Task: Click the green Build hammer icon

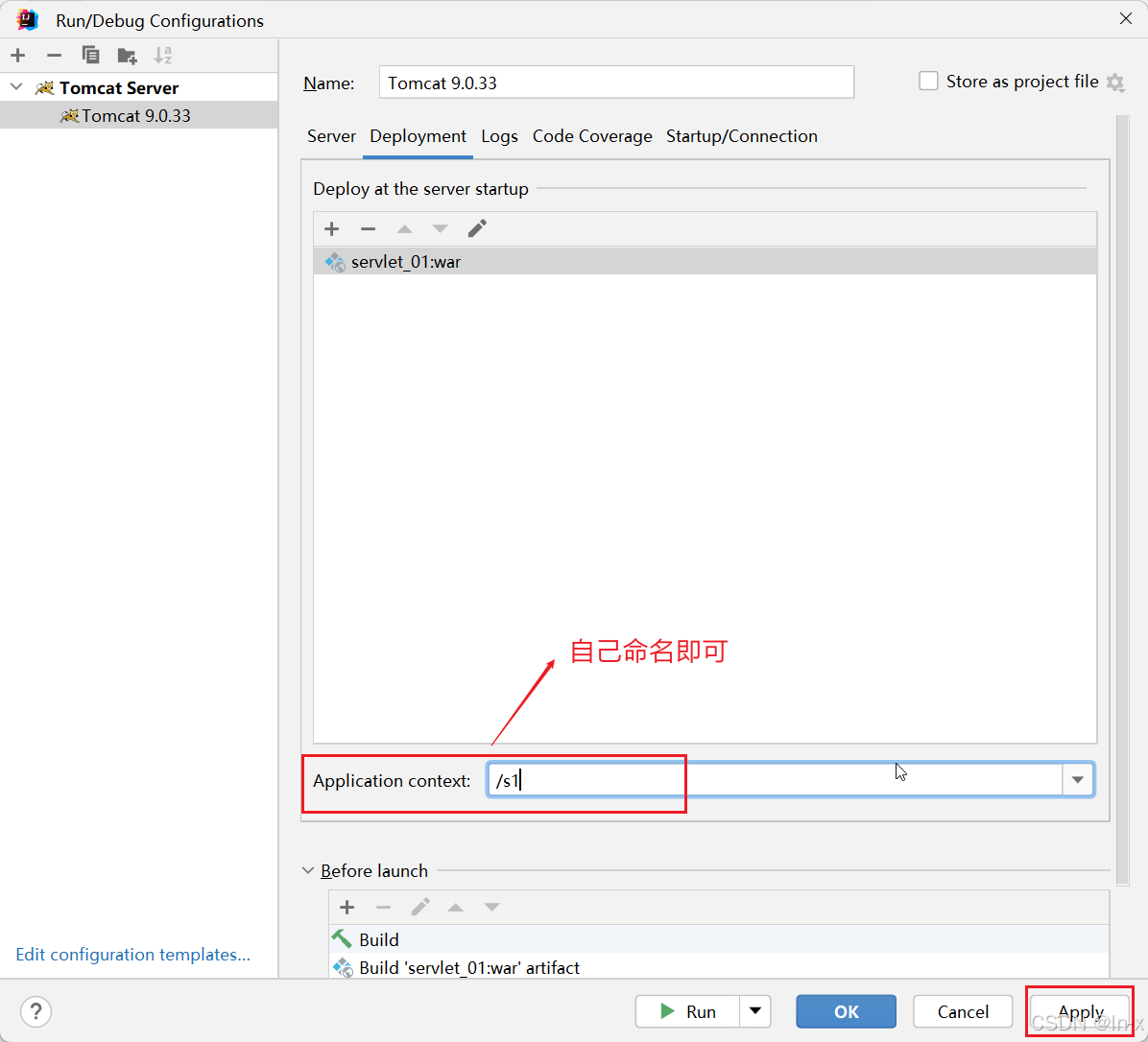Action: (x=342, y=938)
